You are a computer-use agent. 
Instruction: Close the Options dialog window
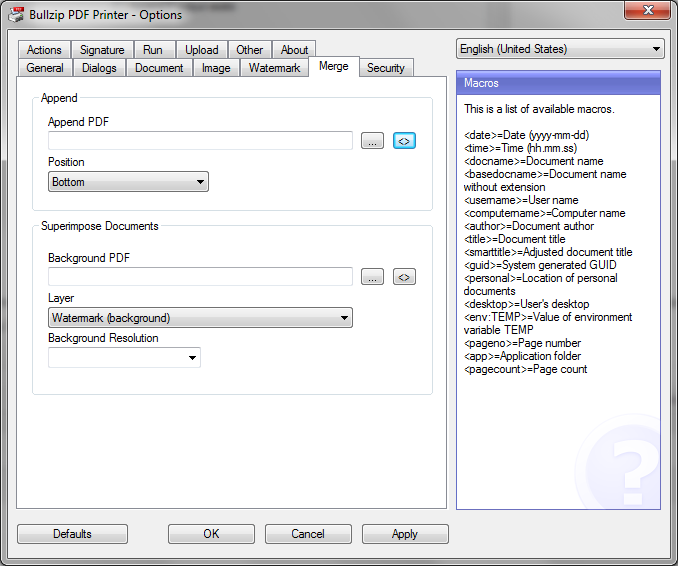coord(648,10)
